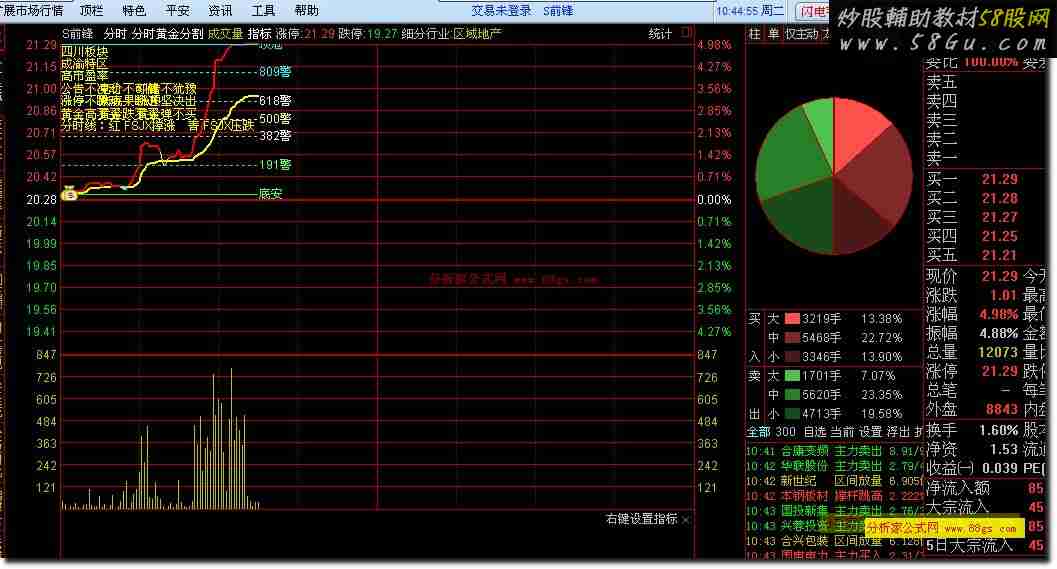Select the 自选 watchlist alerts tab
Viewport: 1057px width, 569px height.
click(814, 431)
